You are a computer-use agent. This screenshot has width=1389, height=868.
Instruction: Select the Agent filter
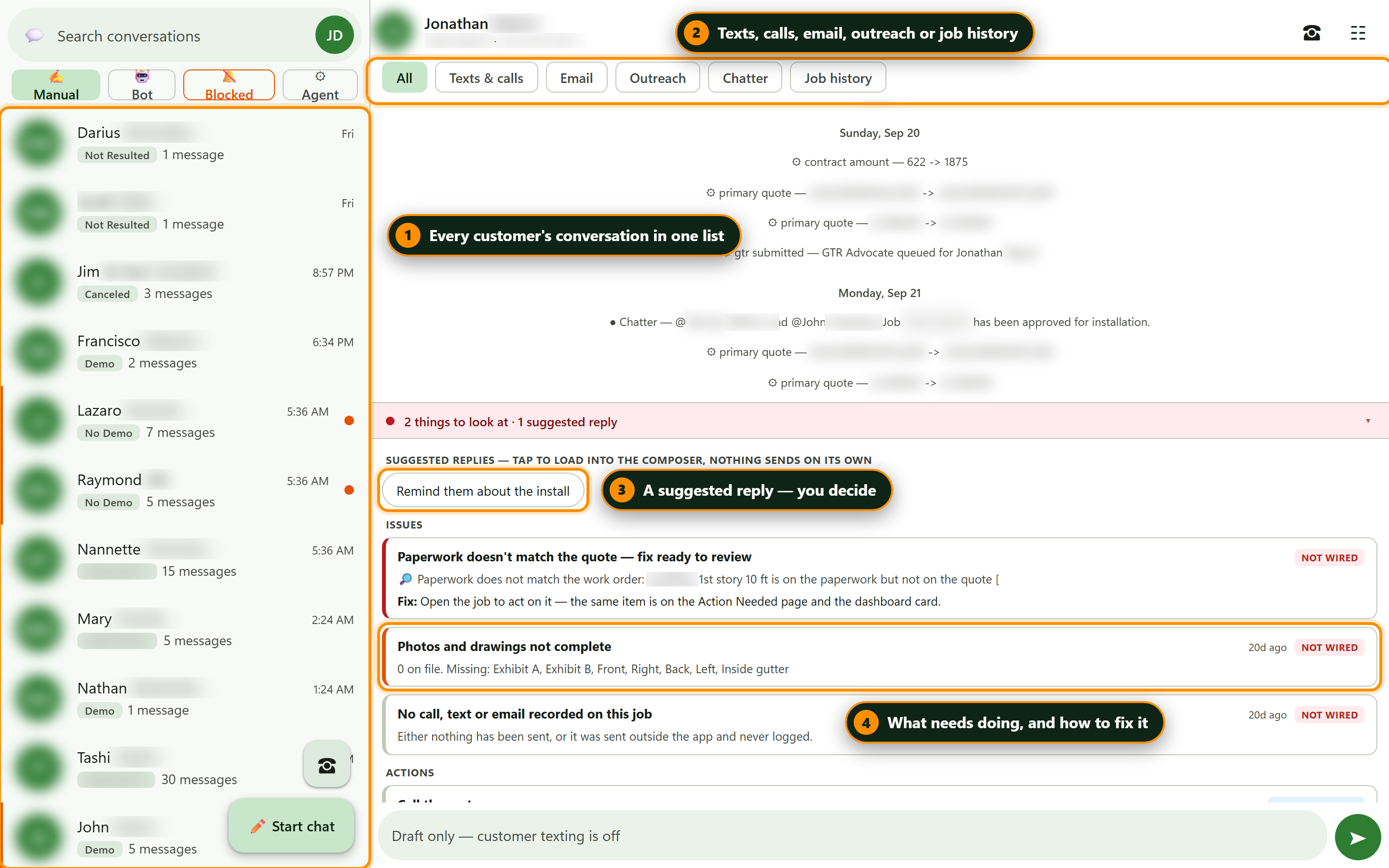[320, 85]
